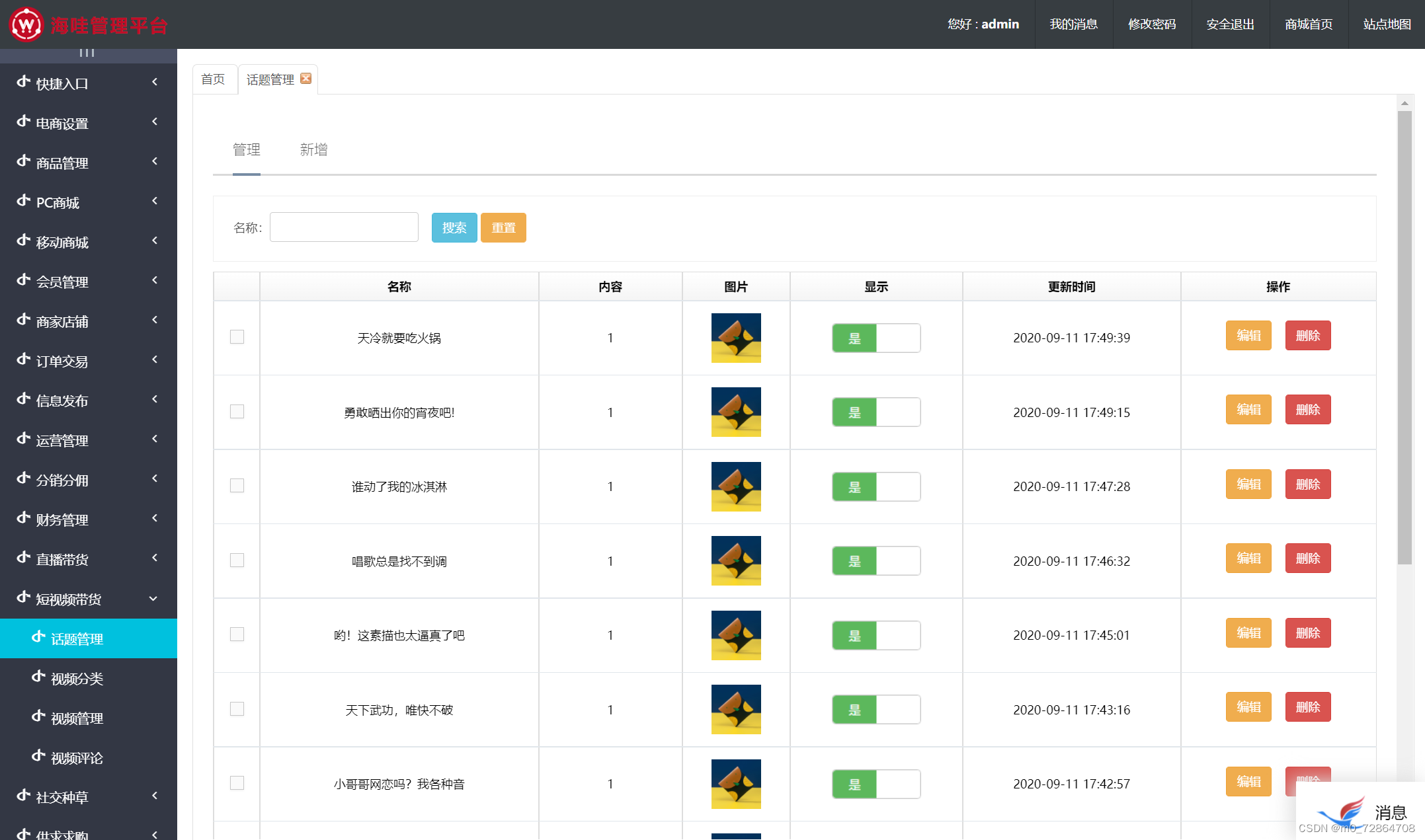Open 我的消息 in top navigation
The height and width of the screenshot is (840, 1425).
[x=1073, y=24]
